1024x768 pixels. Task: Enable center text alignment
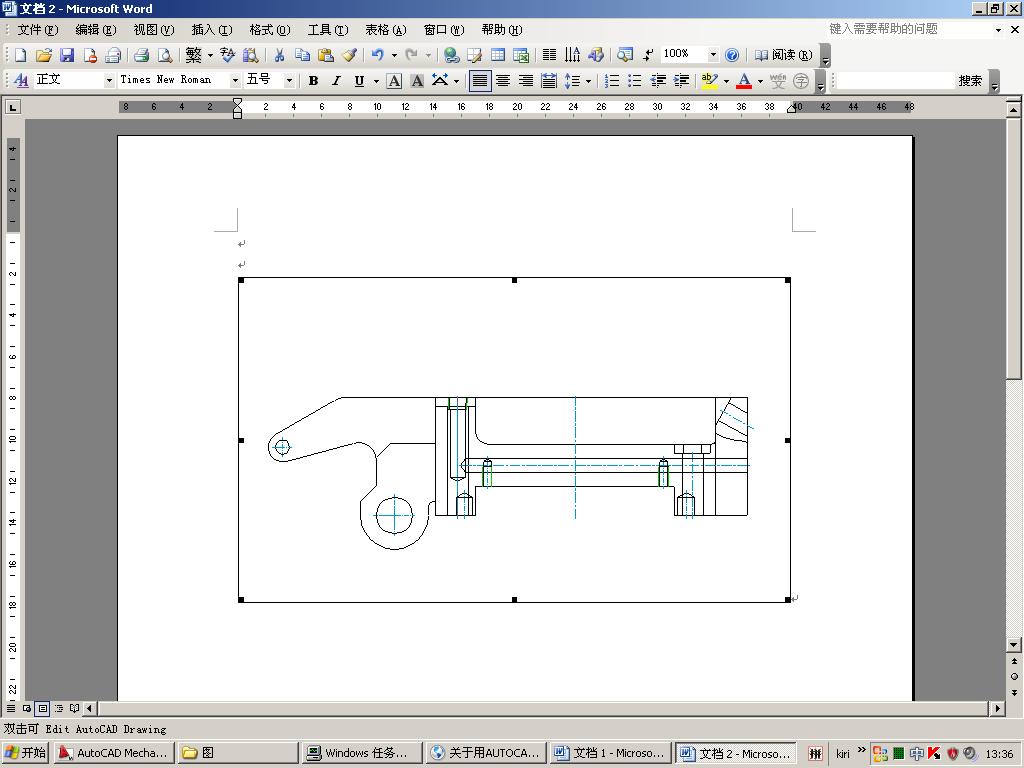(x=503, y=81)
